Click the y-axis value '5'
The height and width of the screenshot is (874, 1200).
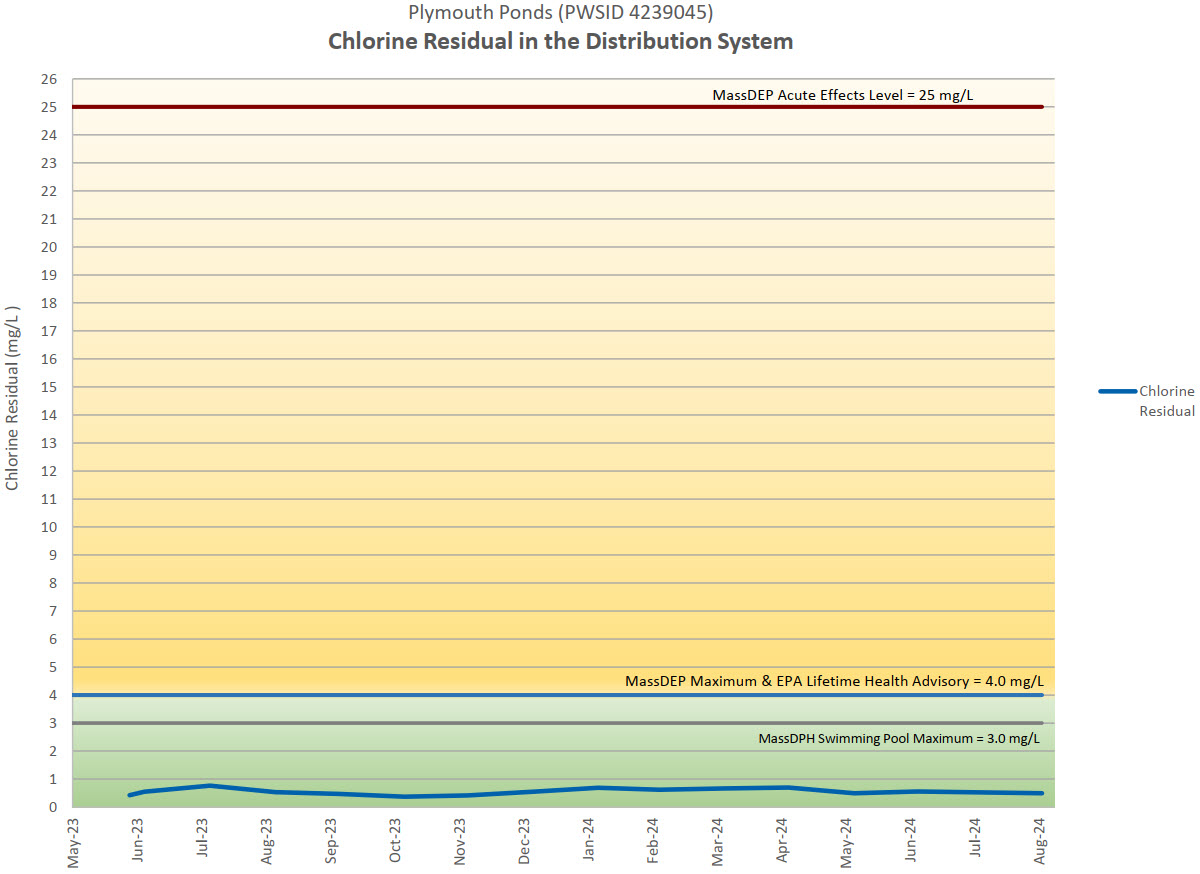(x=54, y=667)
